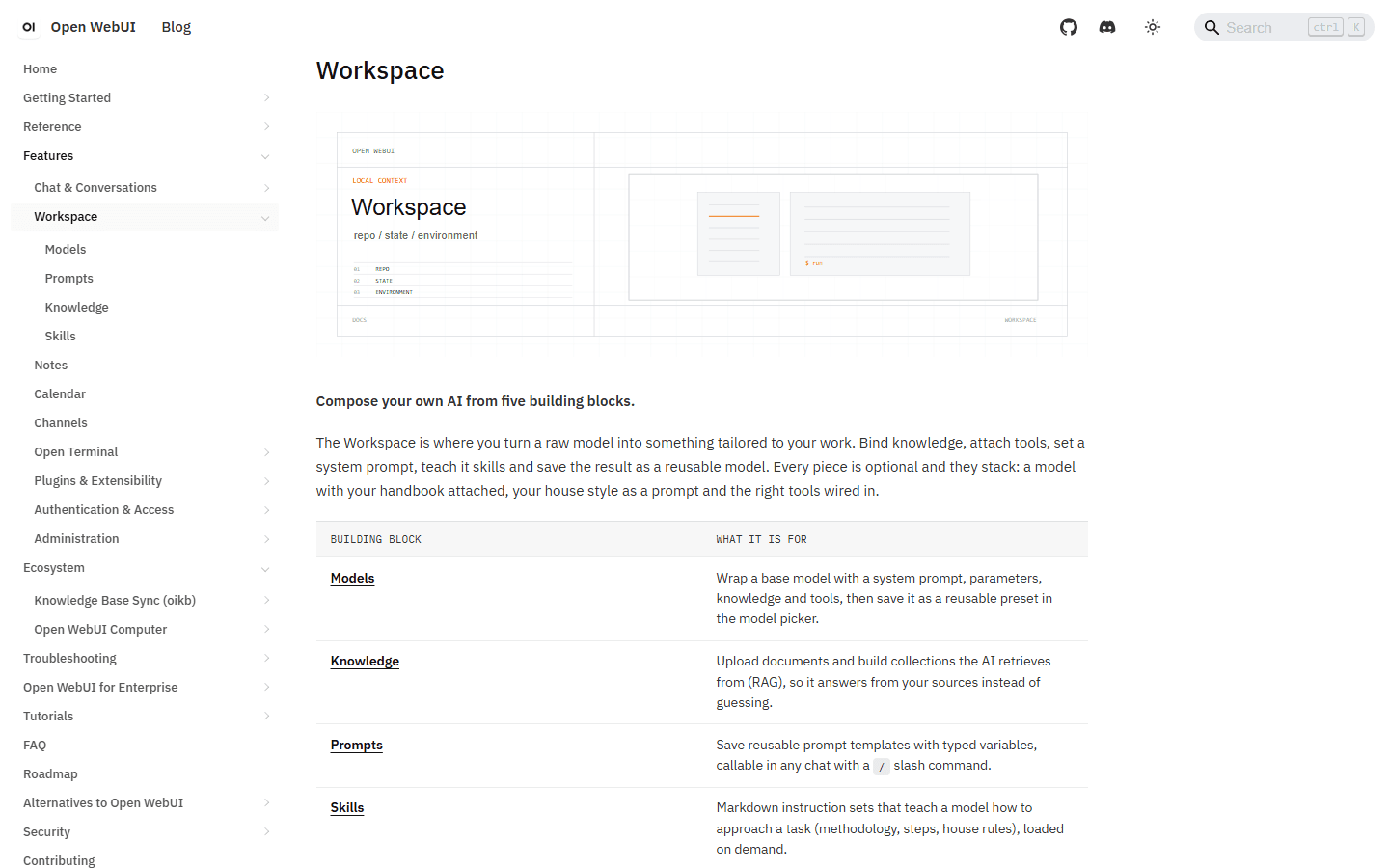Viewport: 1389px width, 868px height.
Task: Follow the Skills link in table
Action: click(347, 807)
